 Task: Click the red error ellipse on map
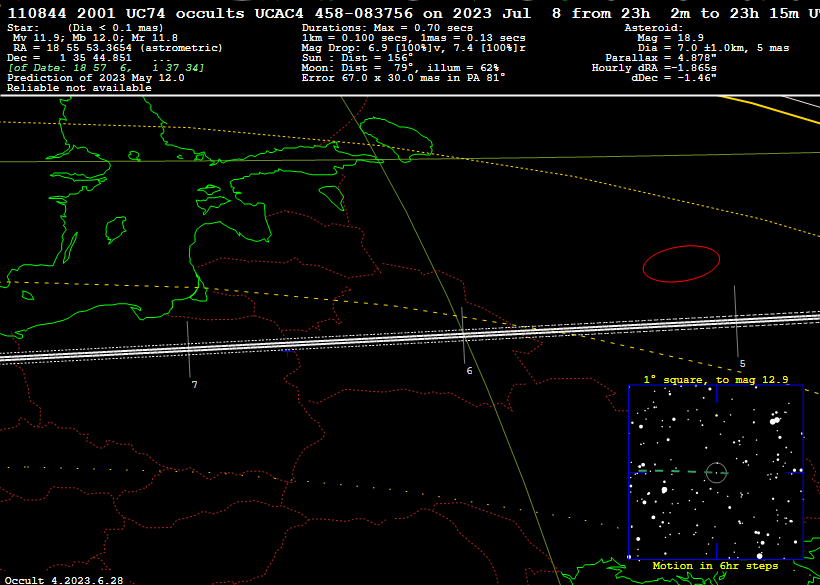click(681, 263)
